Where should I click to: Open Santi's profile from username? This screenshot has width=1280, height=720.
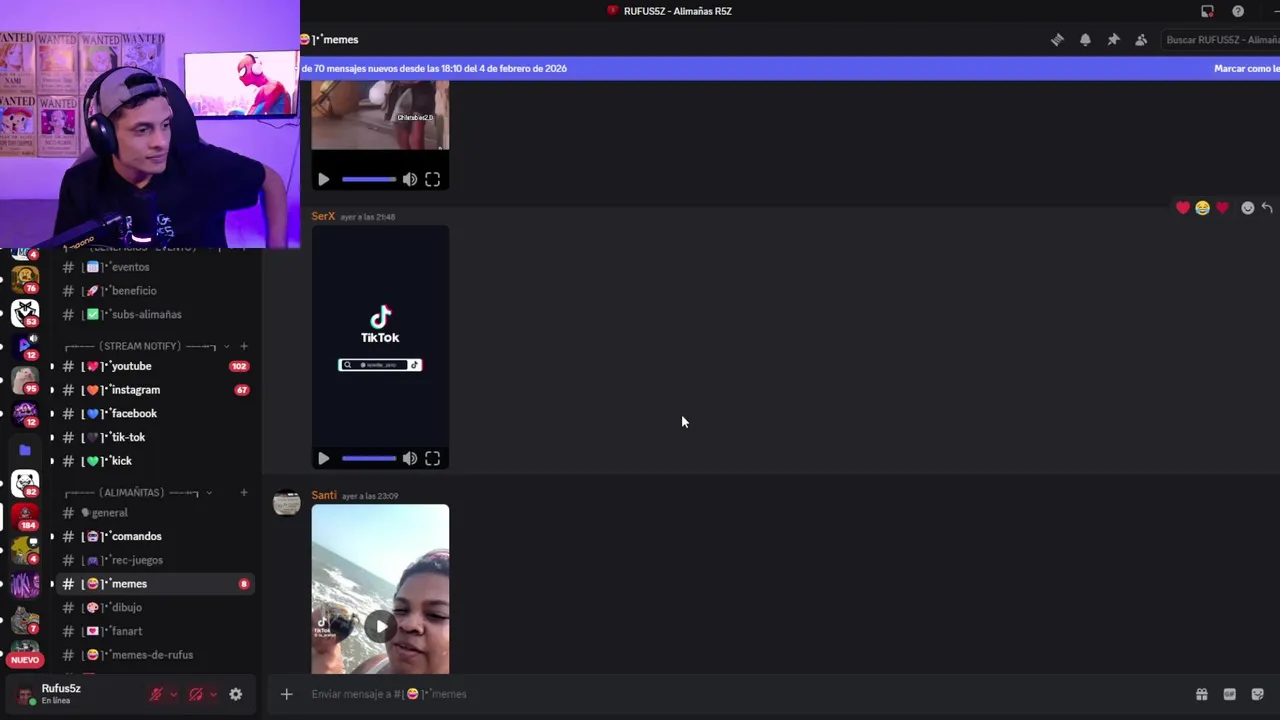[324, 496]
